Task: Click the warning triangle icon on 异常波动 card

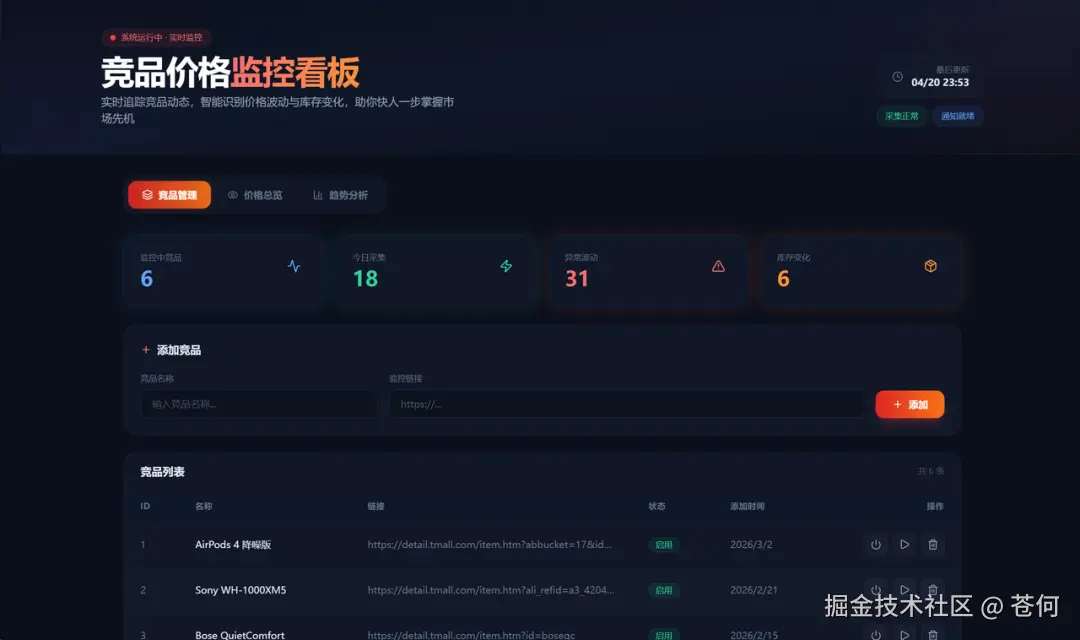Action: (718, 266)
